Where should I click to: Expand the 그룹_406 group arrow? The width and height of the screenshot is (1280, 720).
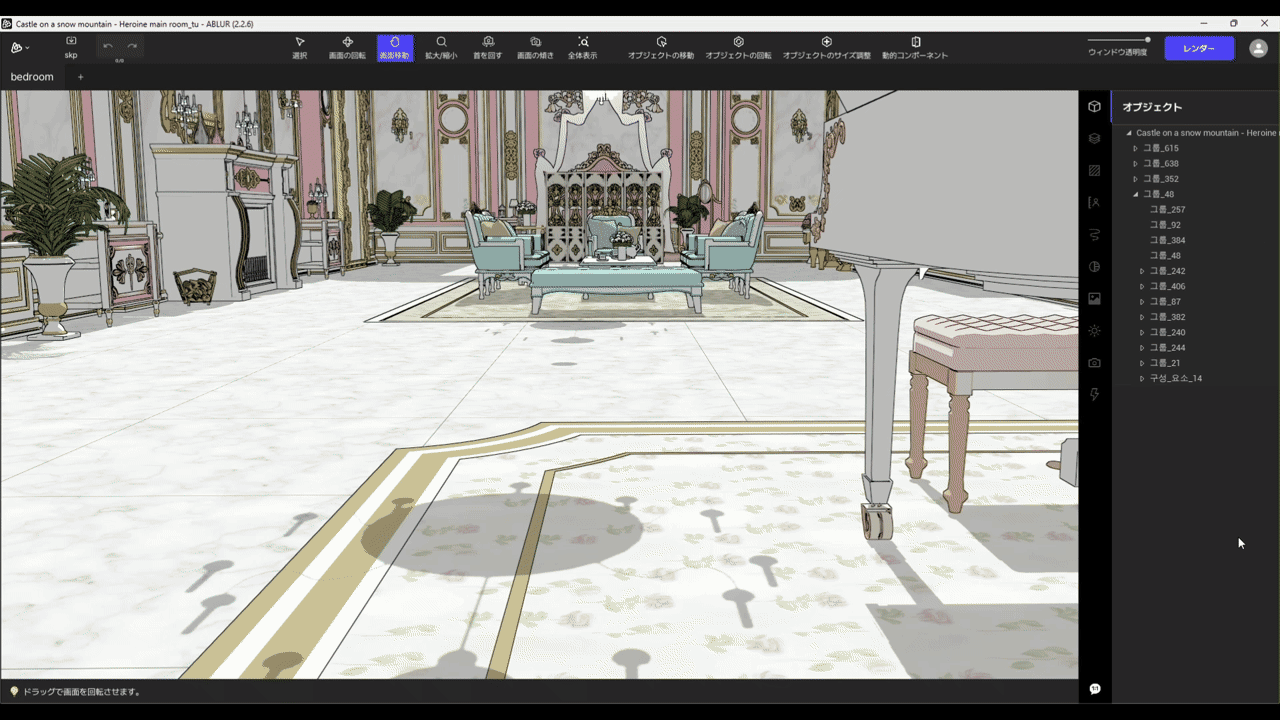[x=1143, y=286]
